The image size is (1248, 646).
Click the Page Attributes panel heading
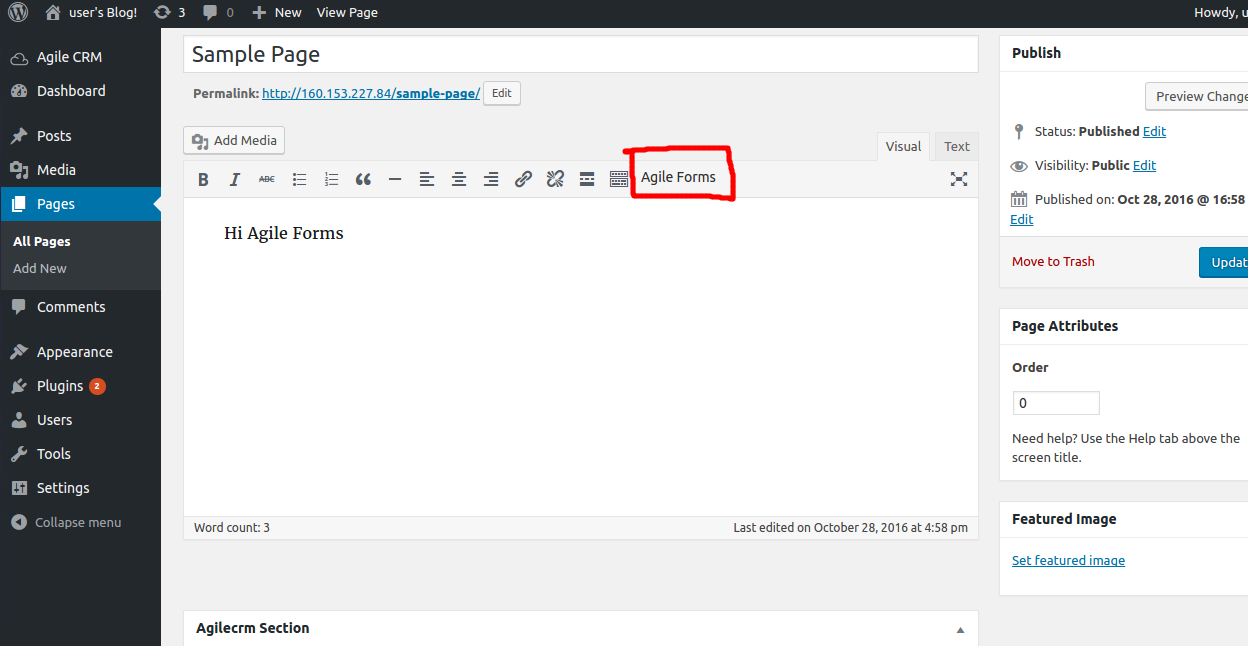(x=1065, y=326)
